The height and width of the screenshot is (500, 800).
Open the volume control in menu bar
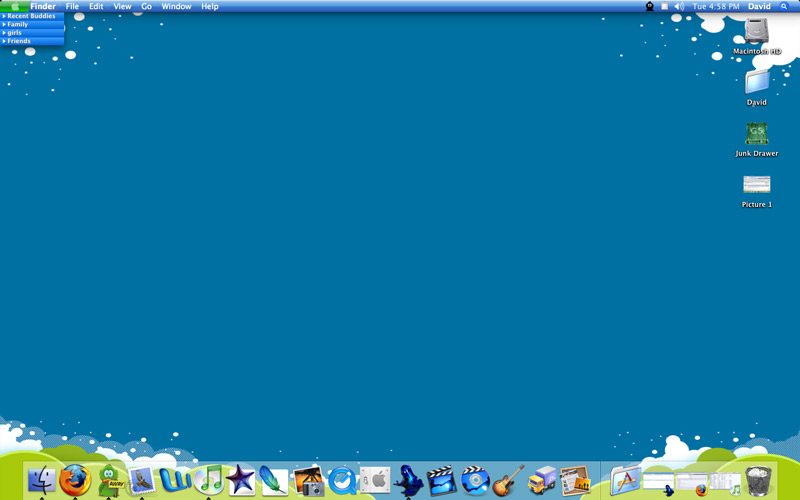tap(679, 6)
